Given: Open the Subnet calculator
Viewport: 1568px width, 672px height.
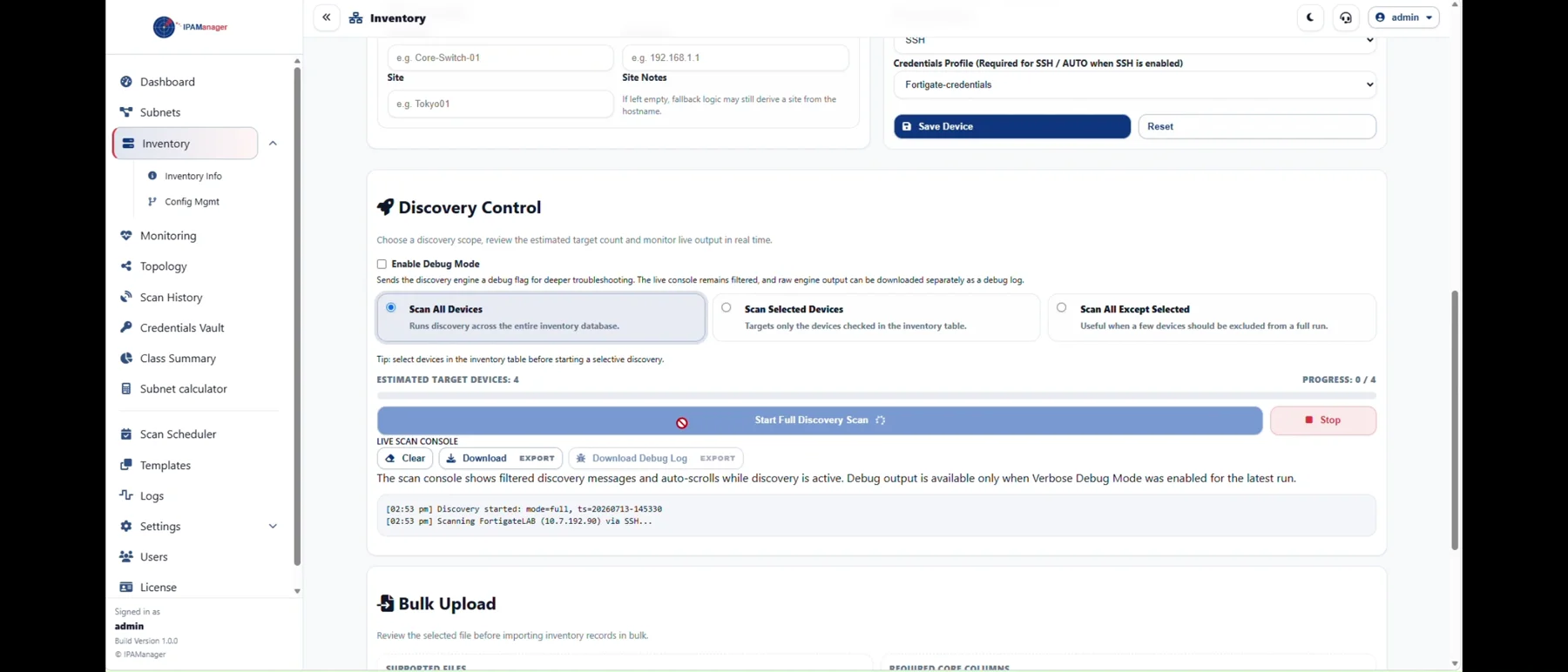Looking at the screenshot, I should [x=183, y=389].
